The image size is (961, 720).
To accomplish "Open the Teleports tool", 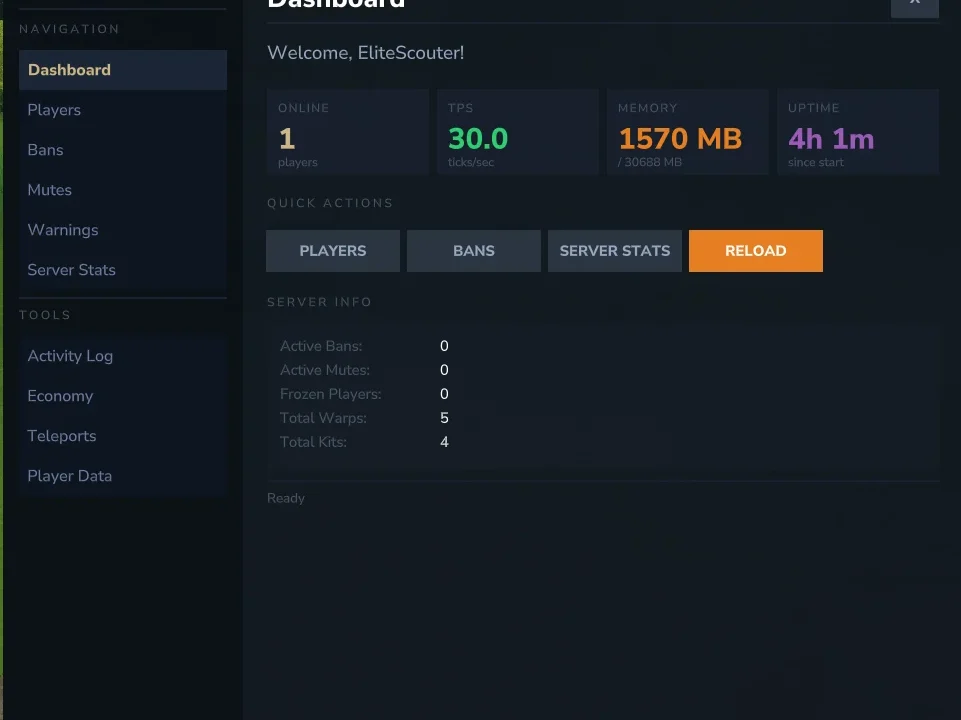I will click(x=123, y=436).
